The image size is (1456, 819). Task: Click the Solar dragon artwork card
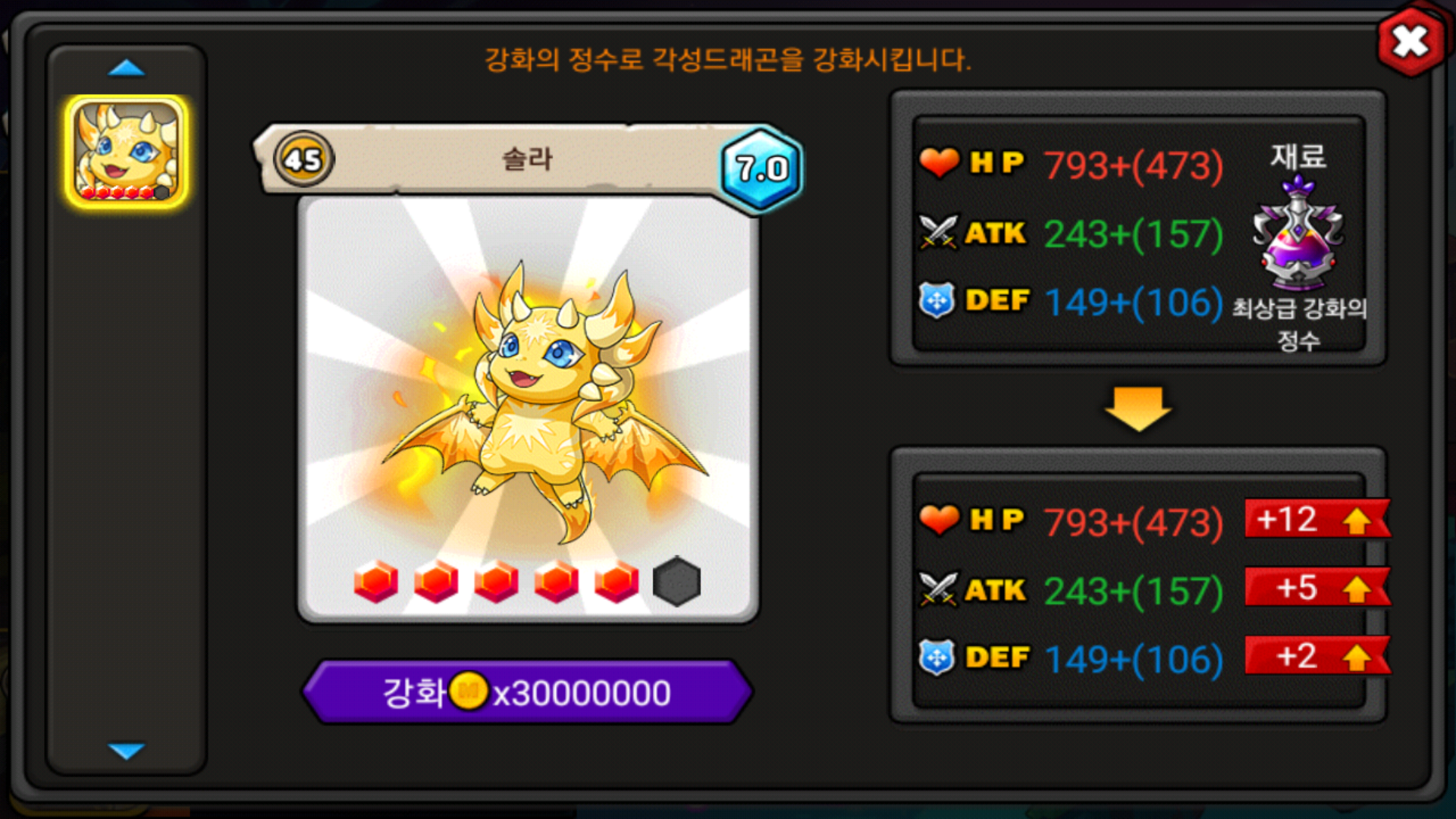[x=528, y=409]
